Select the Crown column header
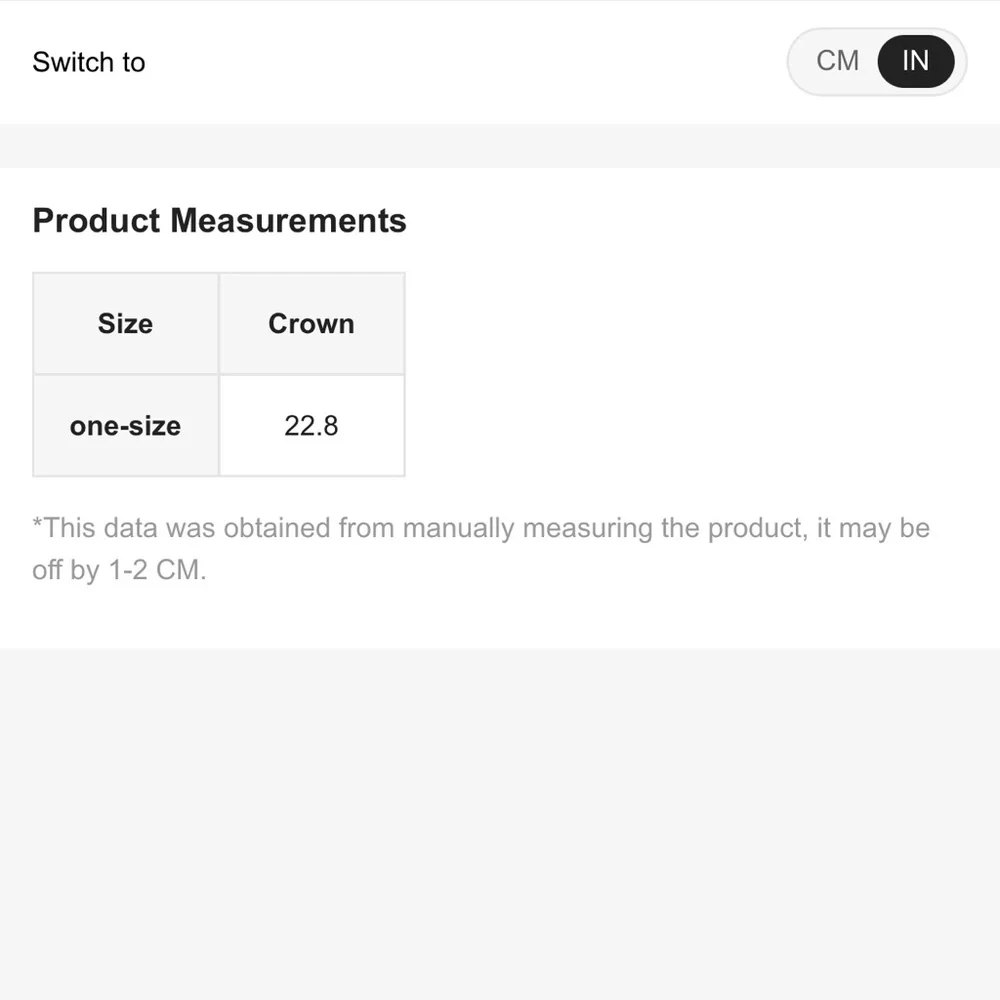The image size is (1000, 1000). [312, 323]
